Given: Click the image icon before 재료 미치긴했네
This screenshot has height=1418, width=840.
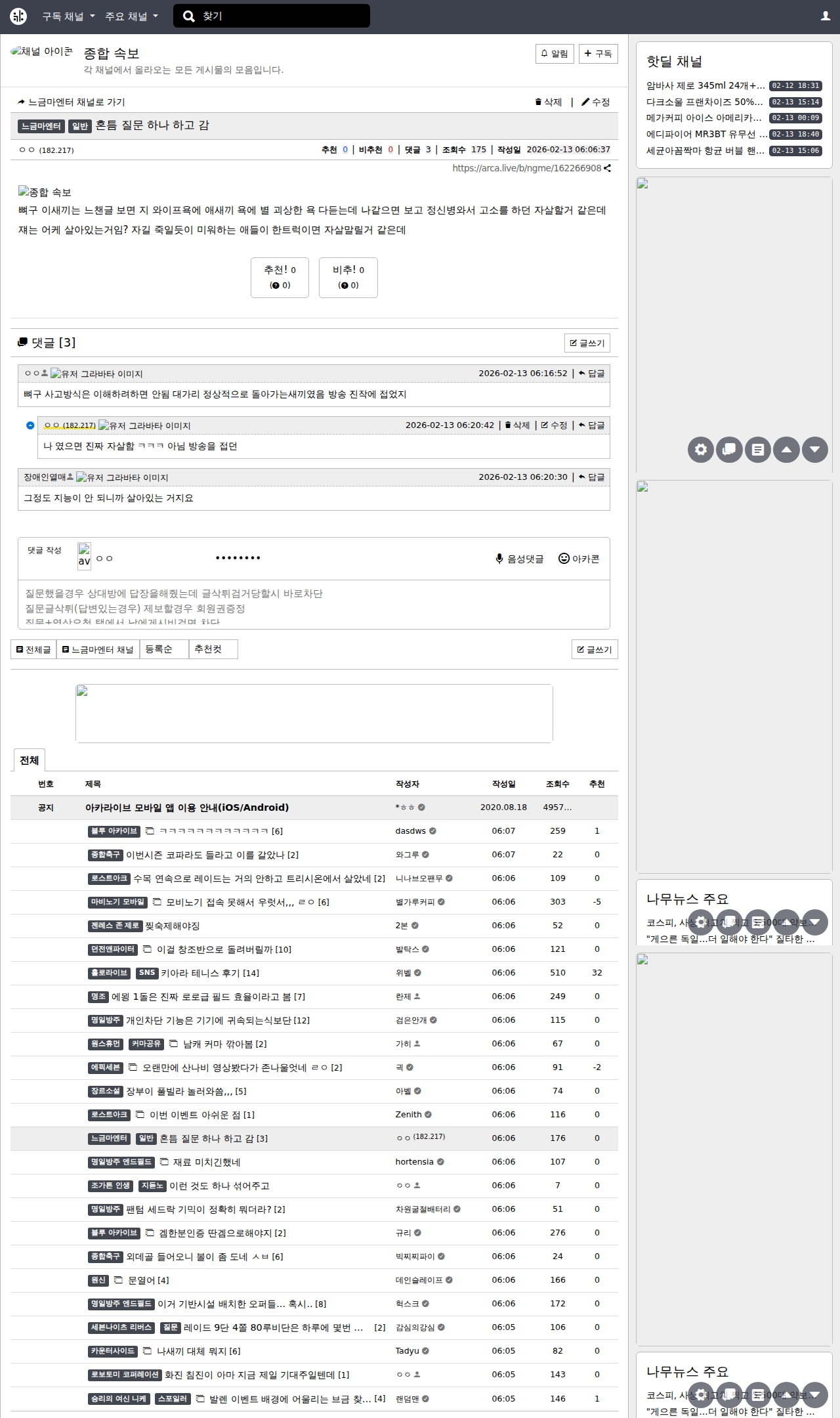Looking at the screenshot, I should [164, 1162].
